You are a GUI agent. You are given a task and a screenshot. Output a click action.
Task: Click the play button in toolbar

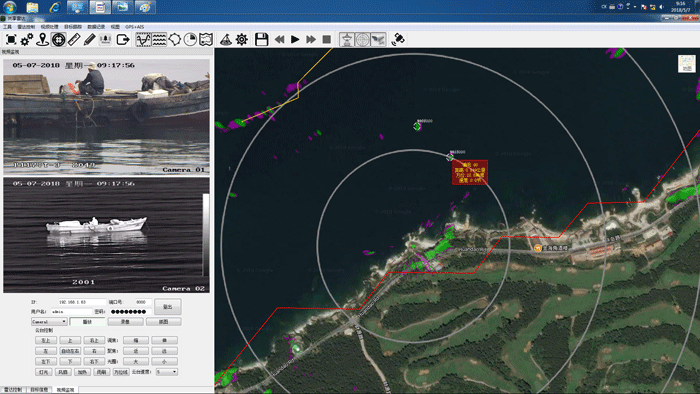(x=295, y=40)
